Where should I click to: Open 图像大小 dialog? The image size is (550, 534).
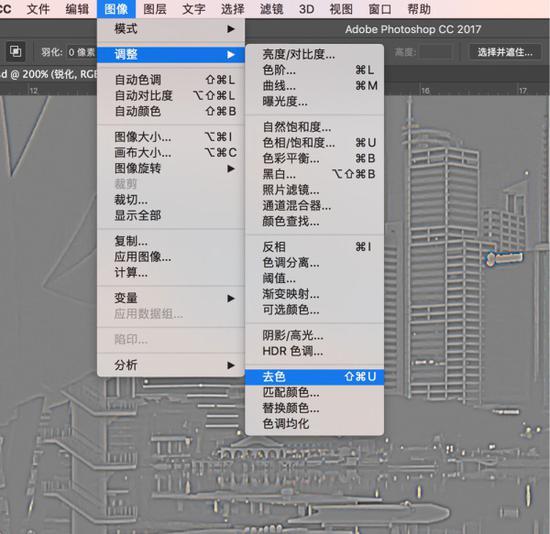pos(171,137)
